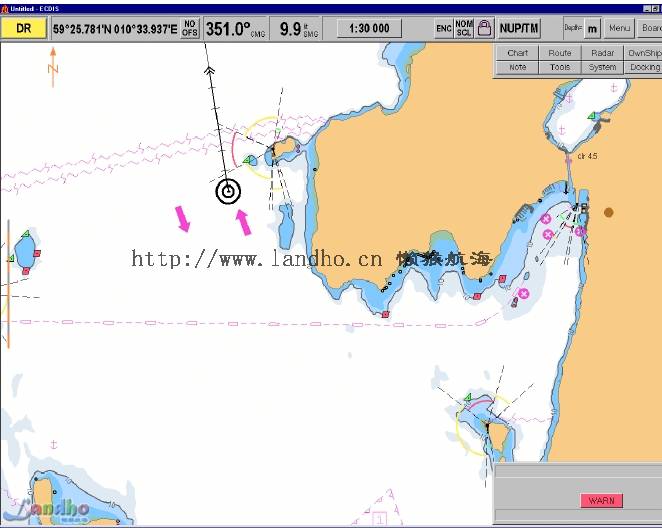Click the yellow DR position mode button
662x528 pixels.
click(x=24, y=28)
